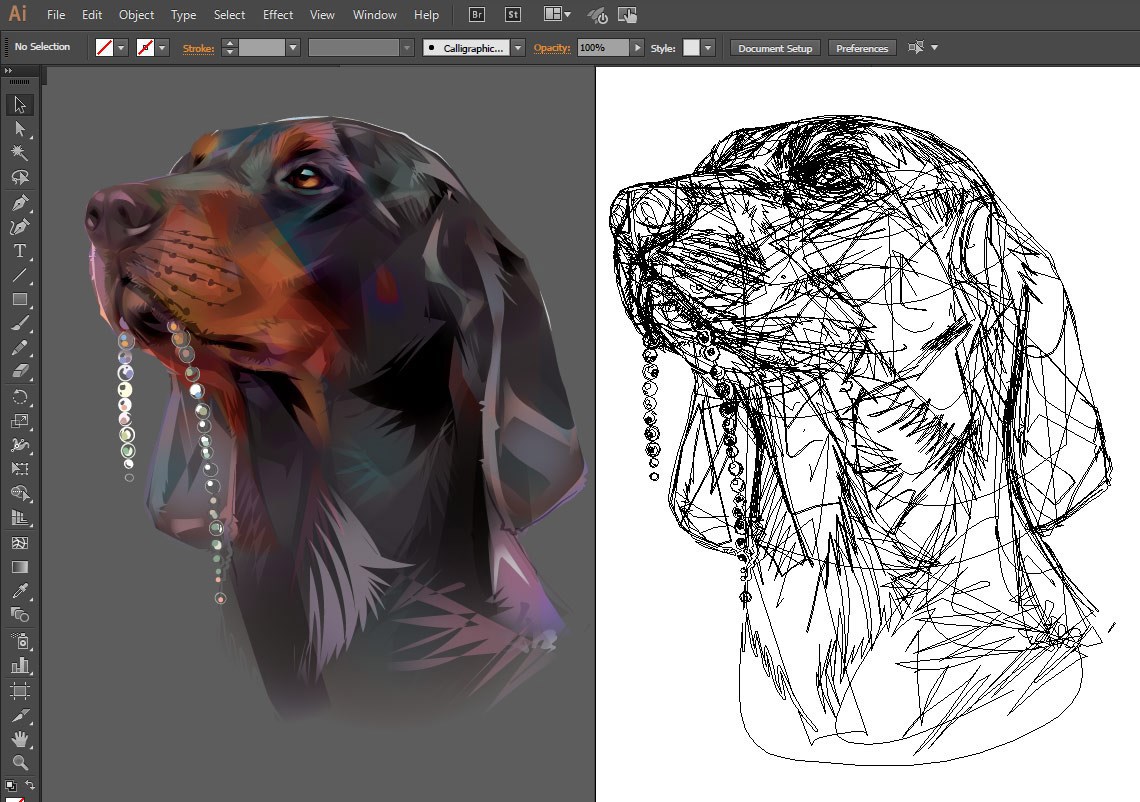Pick the Eyedropper tool
Viewport: 1140px width, 802px height.
pos(20,591)
